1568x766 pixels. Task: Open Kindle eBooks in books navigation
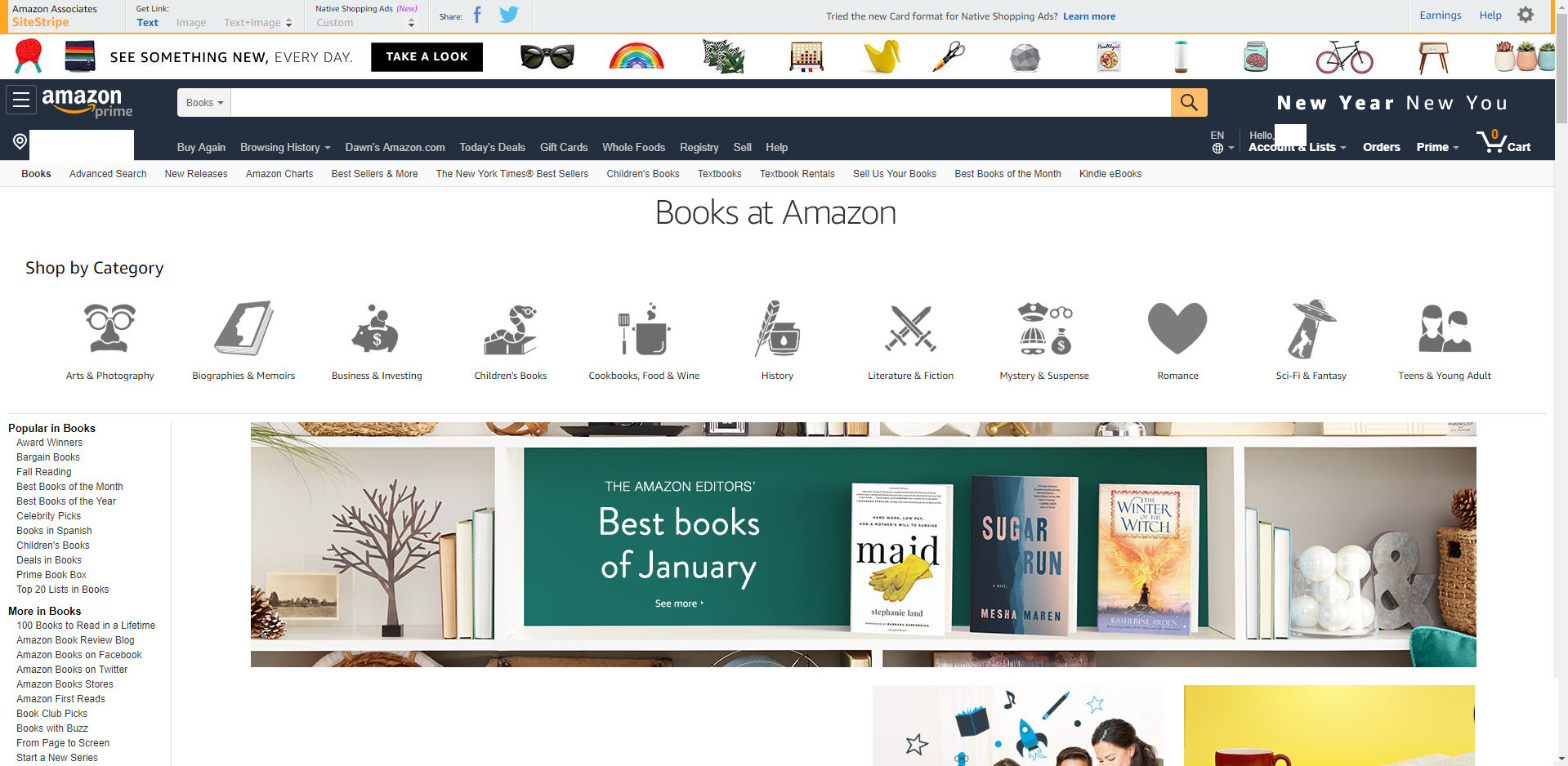point(1110,174)
